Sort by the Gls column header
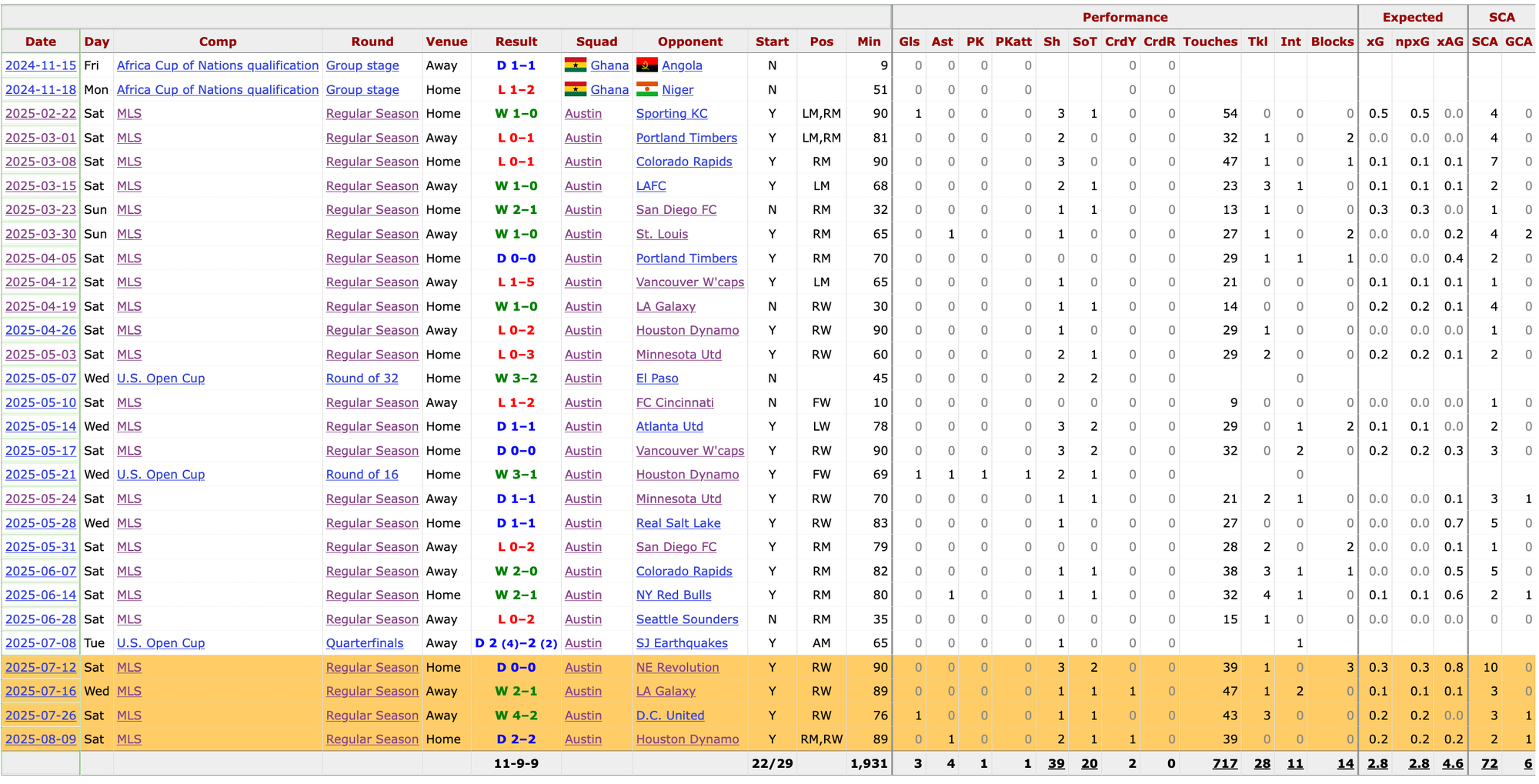 coord(910,42)
